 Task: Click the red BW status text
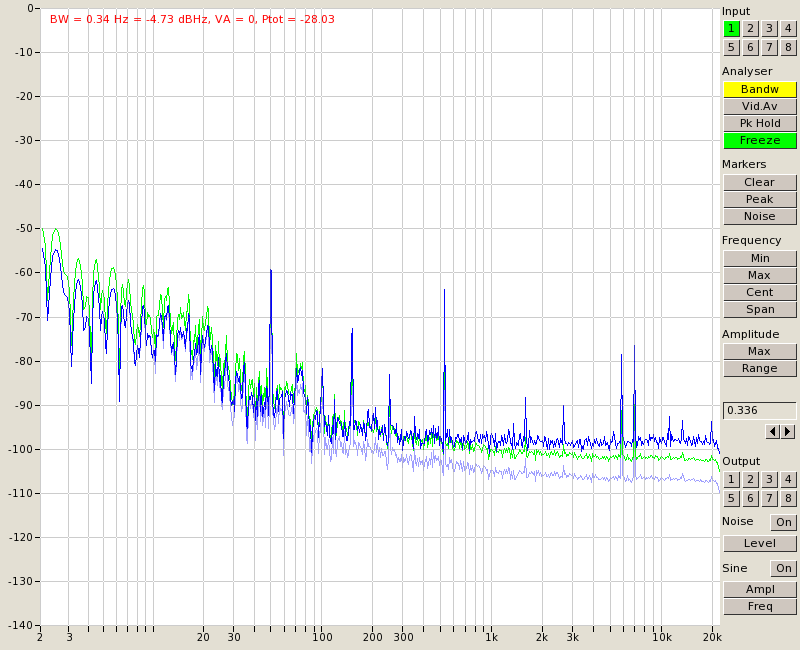tap(192, 19)
